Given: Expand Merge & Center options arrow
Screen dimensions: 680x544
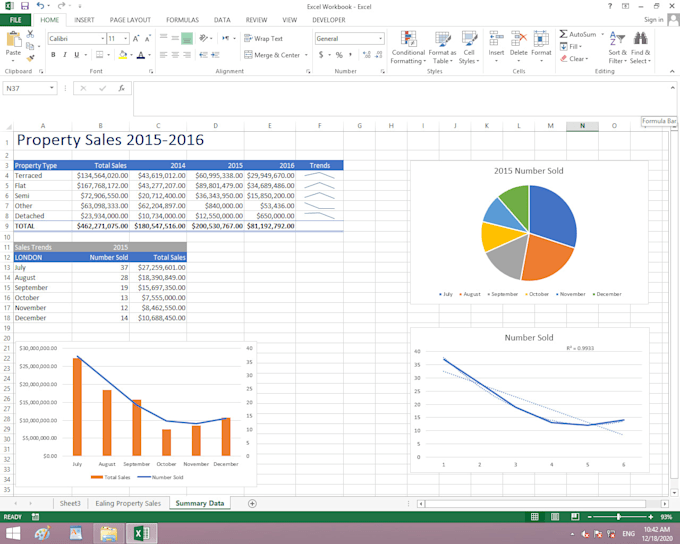Looking at the screenshot, I should 306,55.
